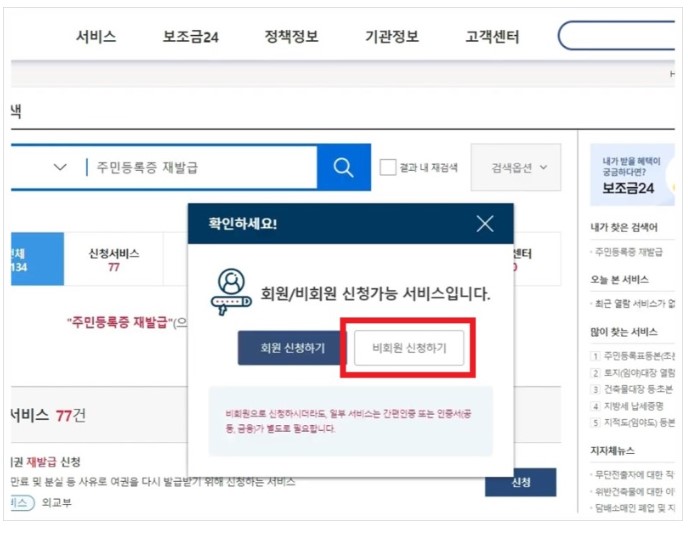Open local news item 담배소매인 폐업
The height and width of the screenshot is (535, 688).
click(x=634, y=508)
